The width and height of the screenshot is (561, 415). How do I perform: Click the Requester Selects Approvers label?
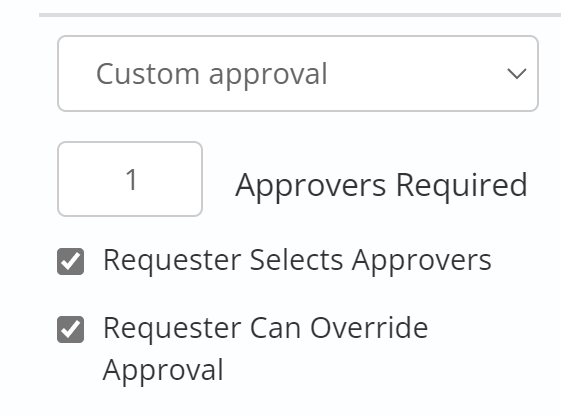click(x=297, y=260)
